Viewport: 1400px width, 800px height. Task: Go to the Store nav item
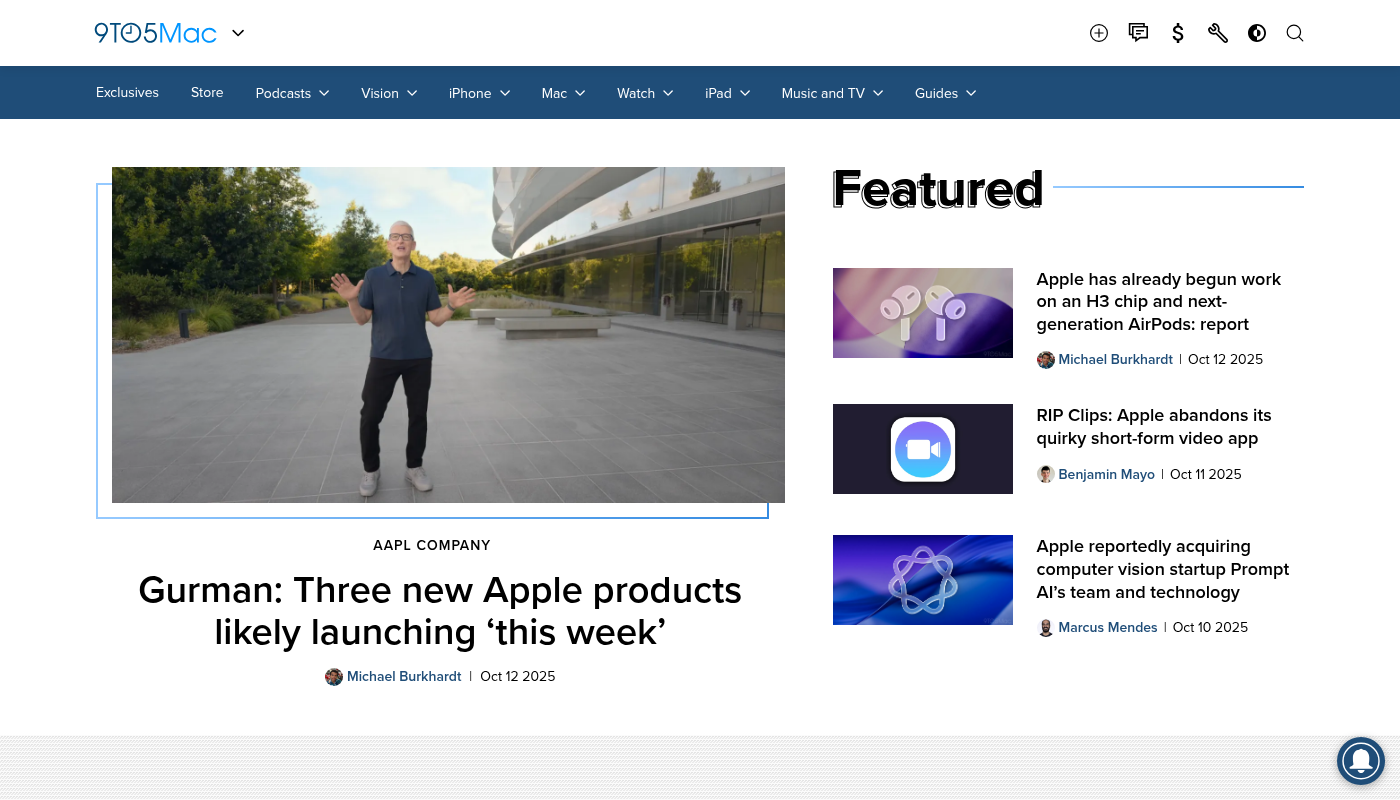(207, 93)
